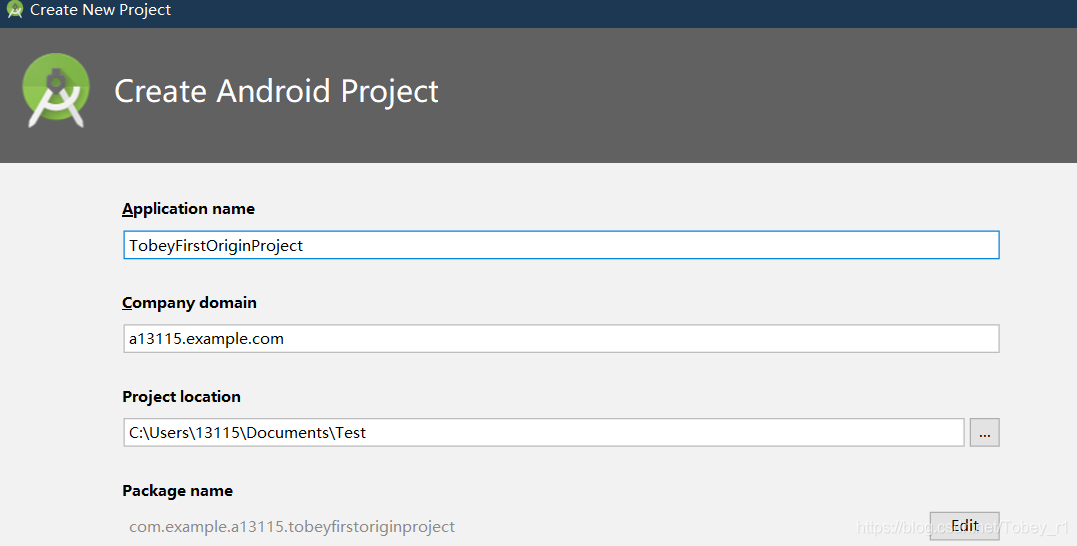
Task: Click the Company domain label
Action: pos(190,303)
